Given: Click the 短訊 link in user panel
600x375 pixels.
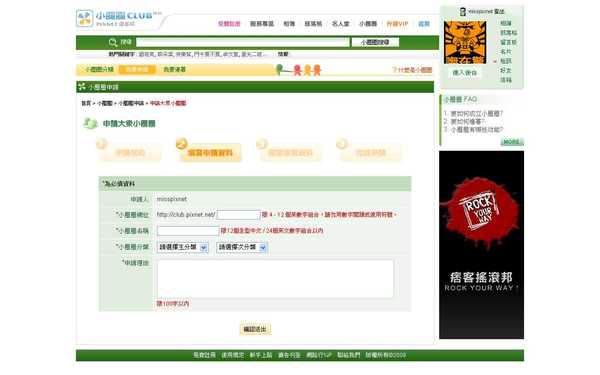Looking at the screenshot, I should (x=506, y=61).
